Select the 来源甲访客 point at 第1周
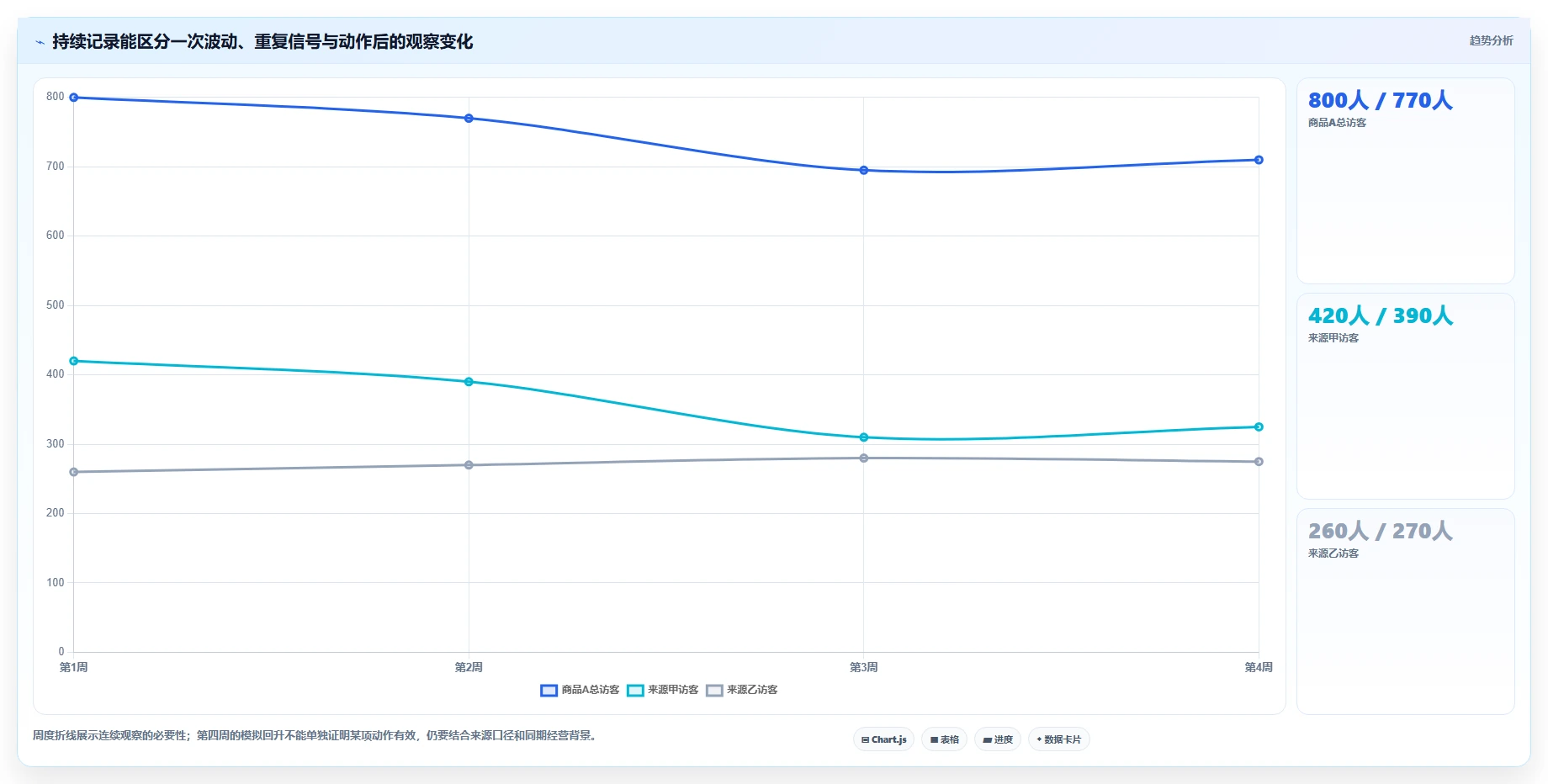The height and width of the screenshot is (784, 1548). pyautogui.click(x=74, y=361)
